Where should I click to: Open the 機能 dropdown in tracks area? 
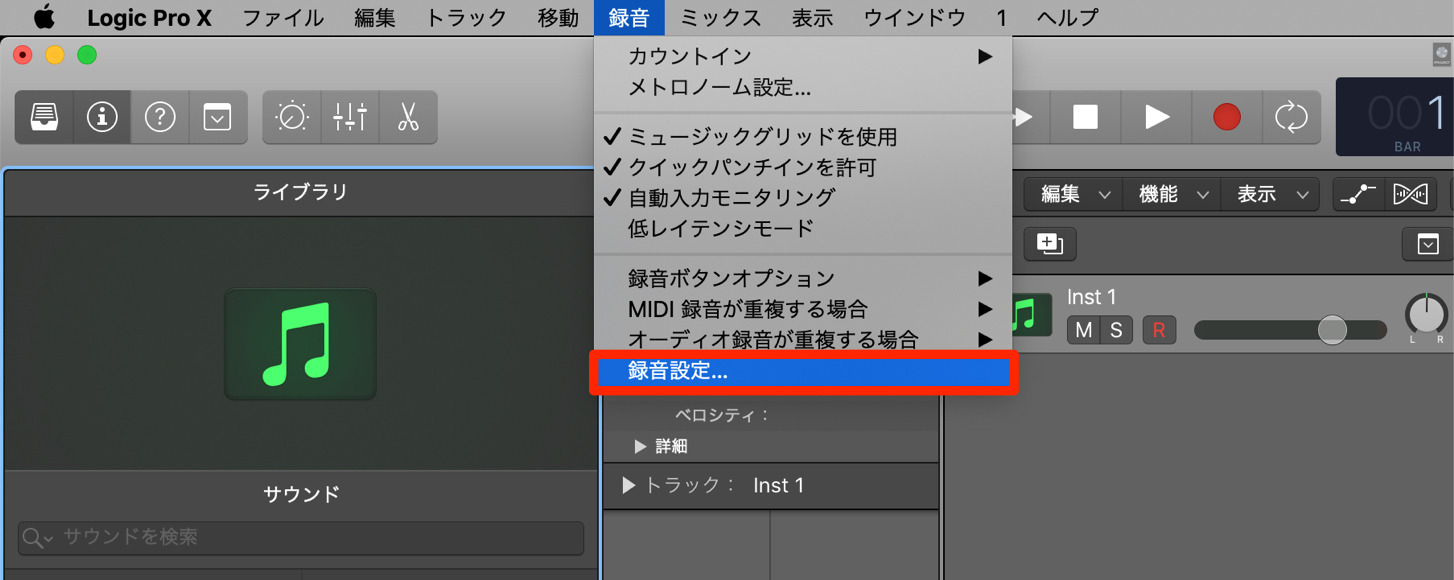point(1172,195)
